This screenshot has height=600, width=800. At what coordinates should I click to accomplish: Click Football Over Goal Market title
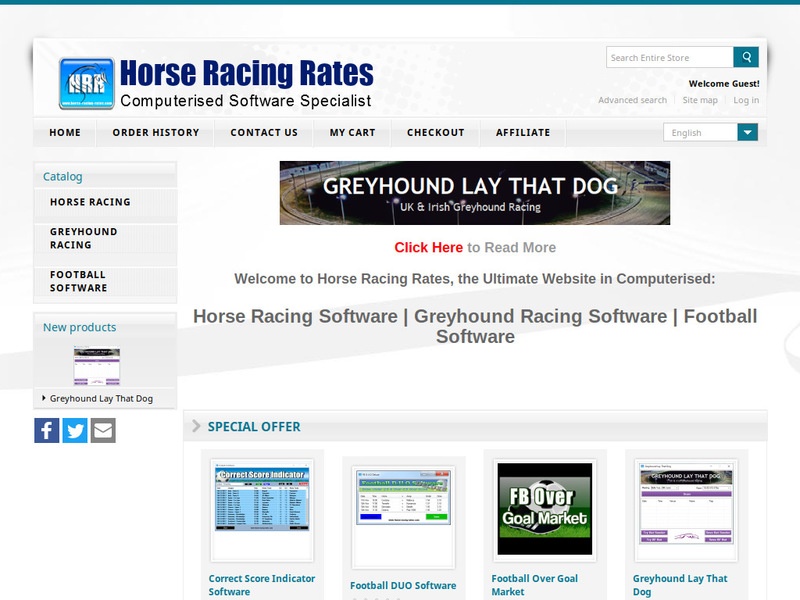click(535, 585)
